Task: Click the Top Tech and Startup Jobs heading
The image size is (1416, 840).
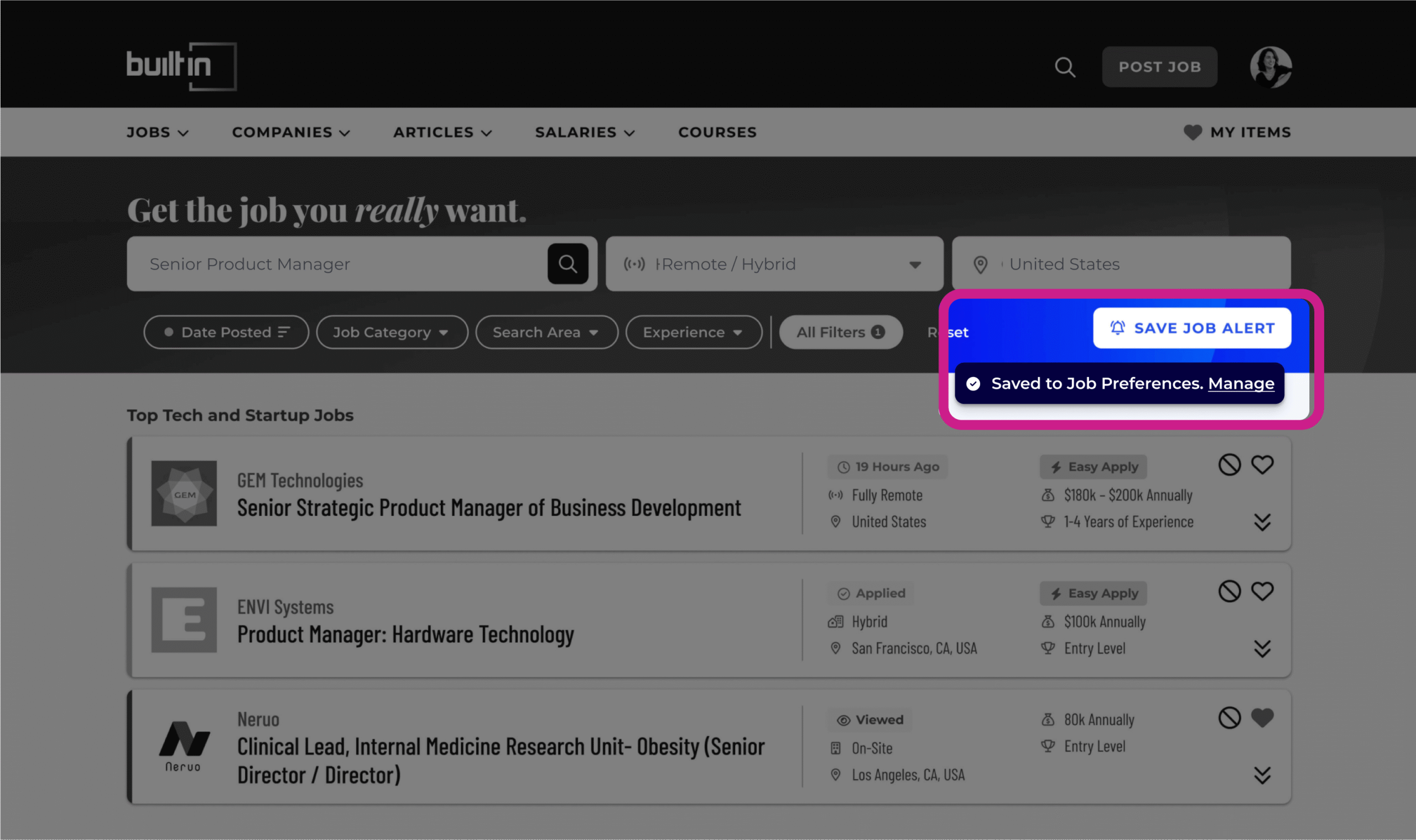Action: click(240, 415)
